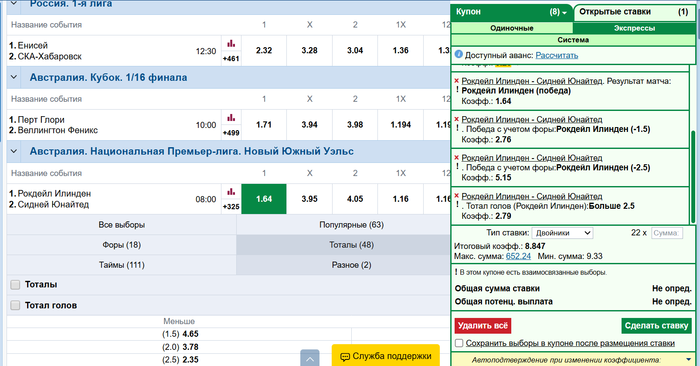Remove Тотал голов Больше 2.5 selection
Image resolution: width=700 pixels, height=366 pixels.
point(457,196)
